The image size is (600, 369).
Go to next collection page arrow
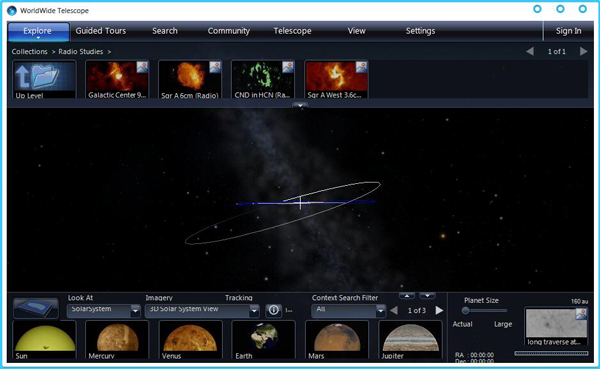[583, 51]
